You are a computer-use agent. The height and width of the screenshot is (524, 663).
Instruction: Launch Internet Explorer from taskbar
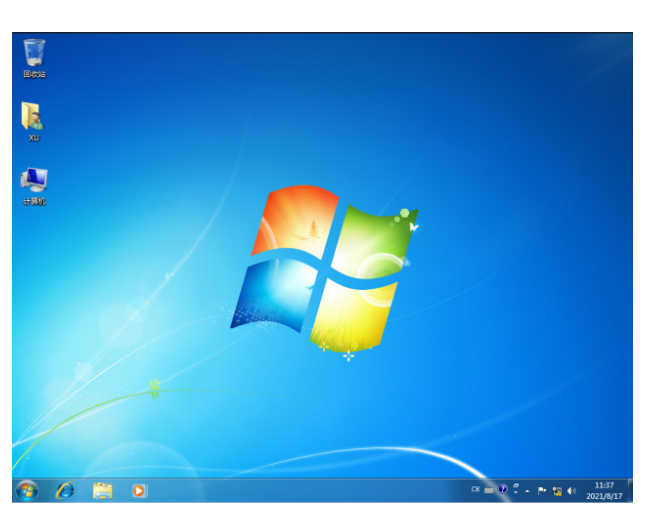click(65, 491)
